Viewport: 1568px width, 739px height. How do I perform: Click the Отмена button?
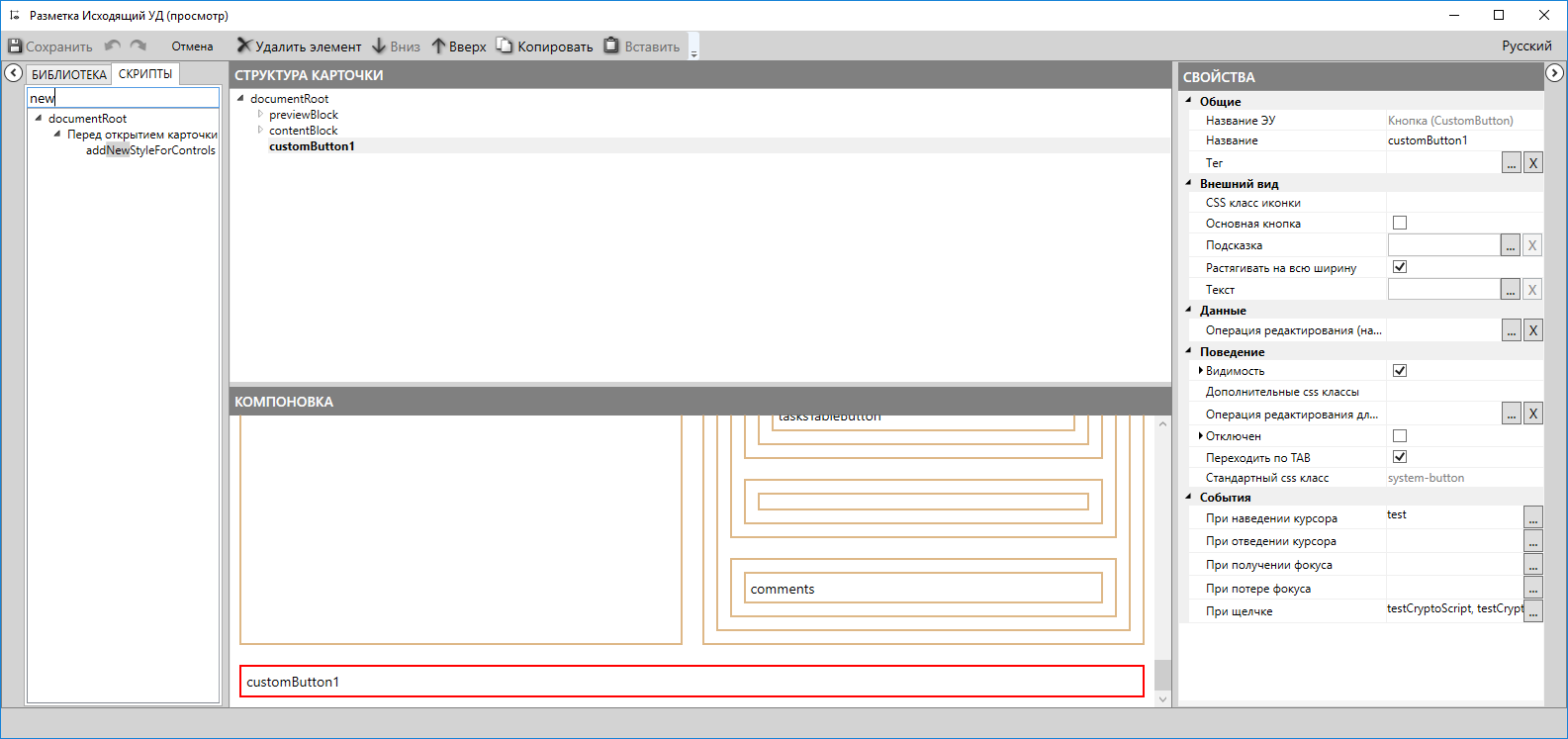(192, 46)
